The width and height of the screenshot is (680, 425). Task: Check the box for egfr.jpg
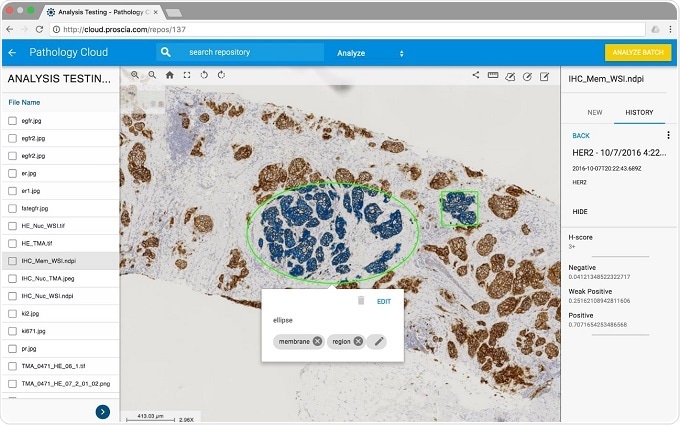point(12,121)
